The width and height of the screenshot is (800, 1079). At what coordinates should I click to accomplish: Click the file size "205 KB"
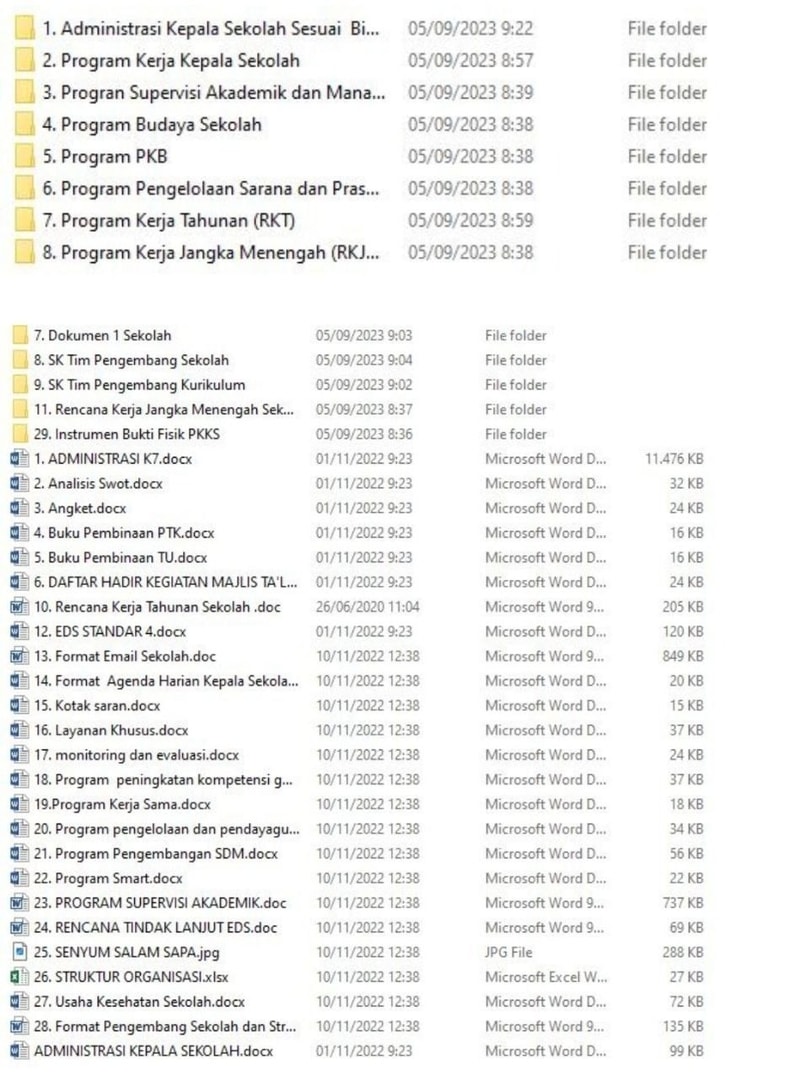click(683, 607)
